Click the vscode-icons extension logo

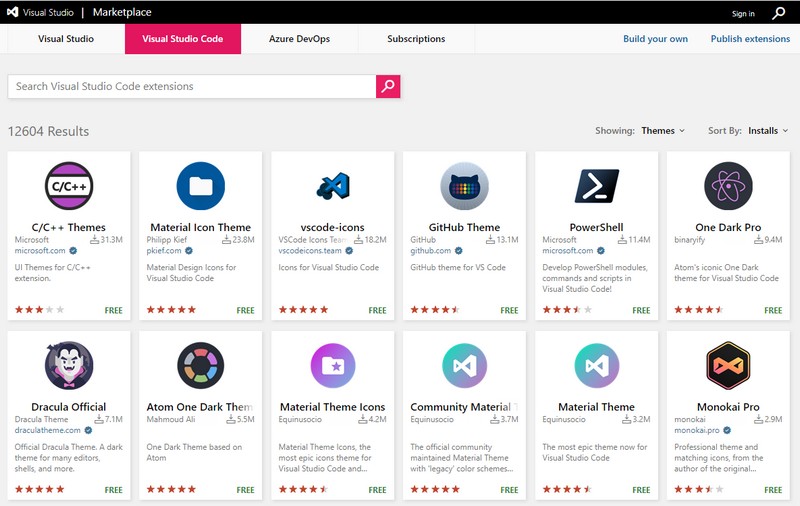pos(333,186)
